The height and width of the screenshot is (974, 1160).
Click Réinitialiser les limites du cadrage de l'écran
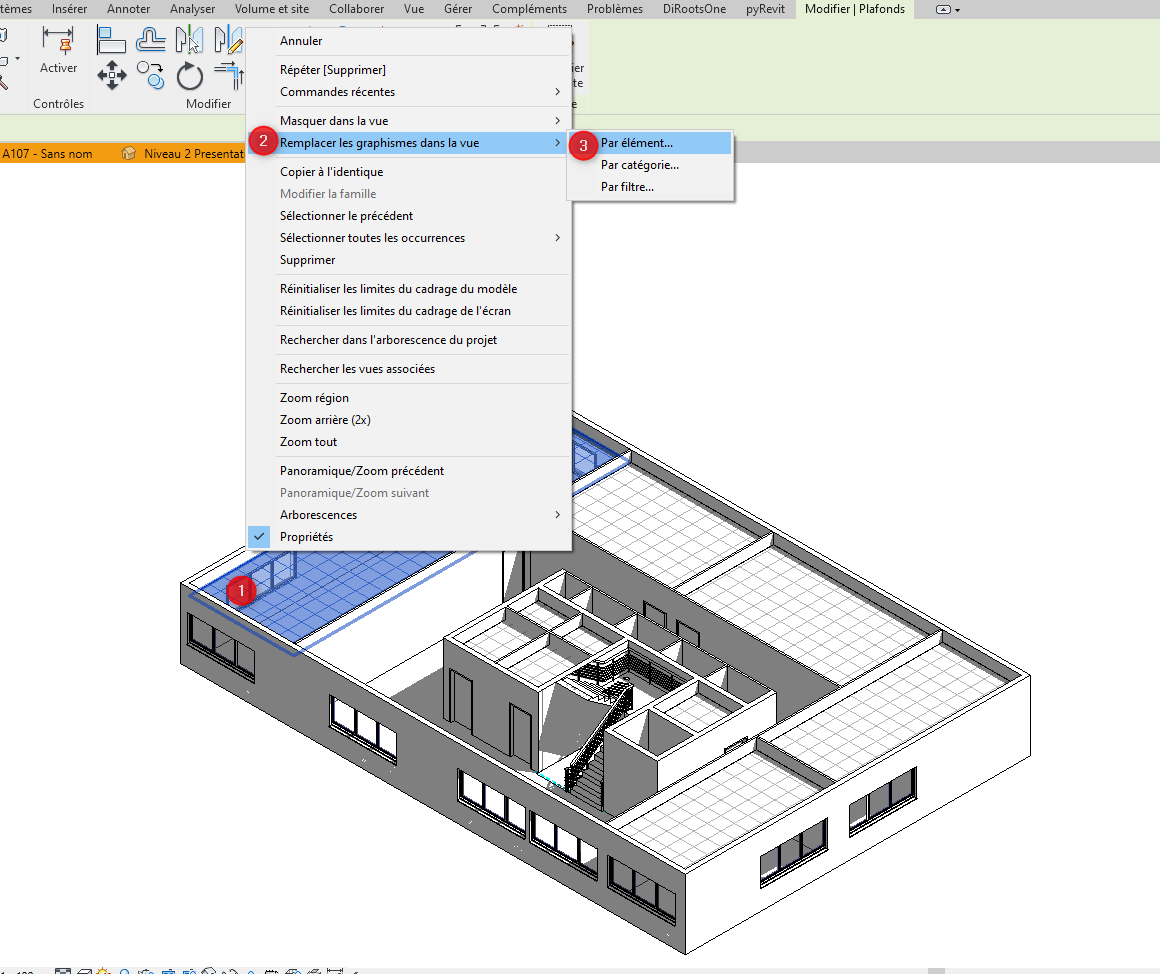click(408, 311)
